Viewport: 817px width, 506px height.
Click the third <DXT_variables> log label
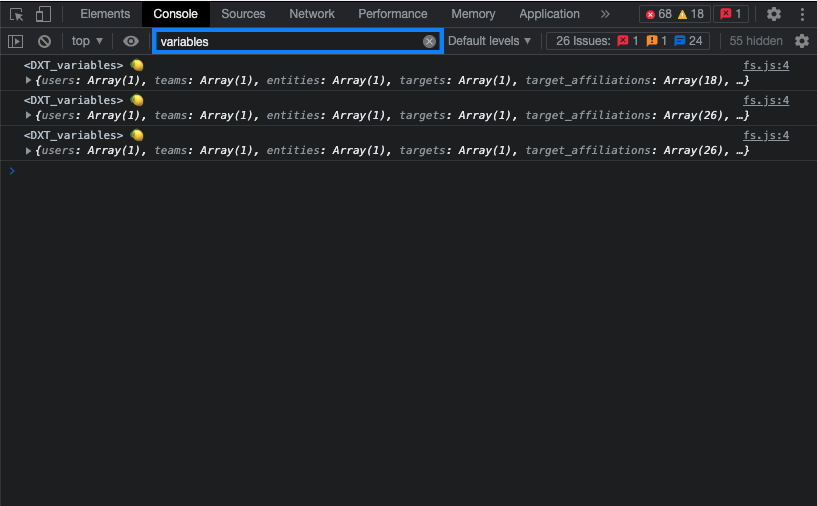(73, 135)
